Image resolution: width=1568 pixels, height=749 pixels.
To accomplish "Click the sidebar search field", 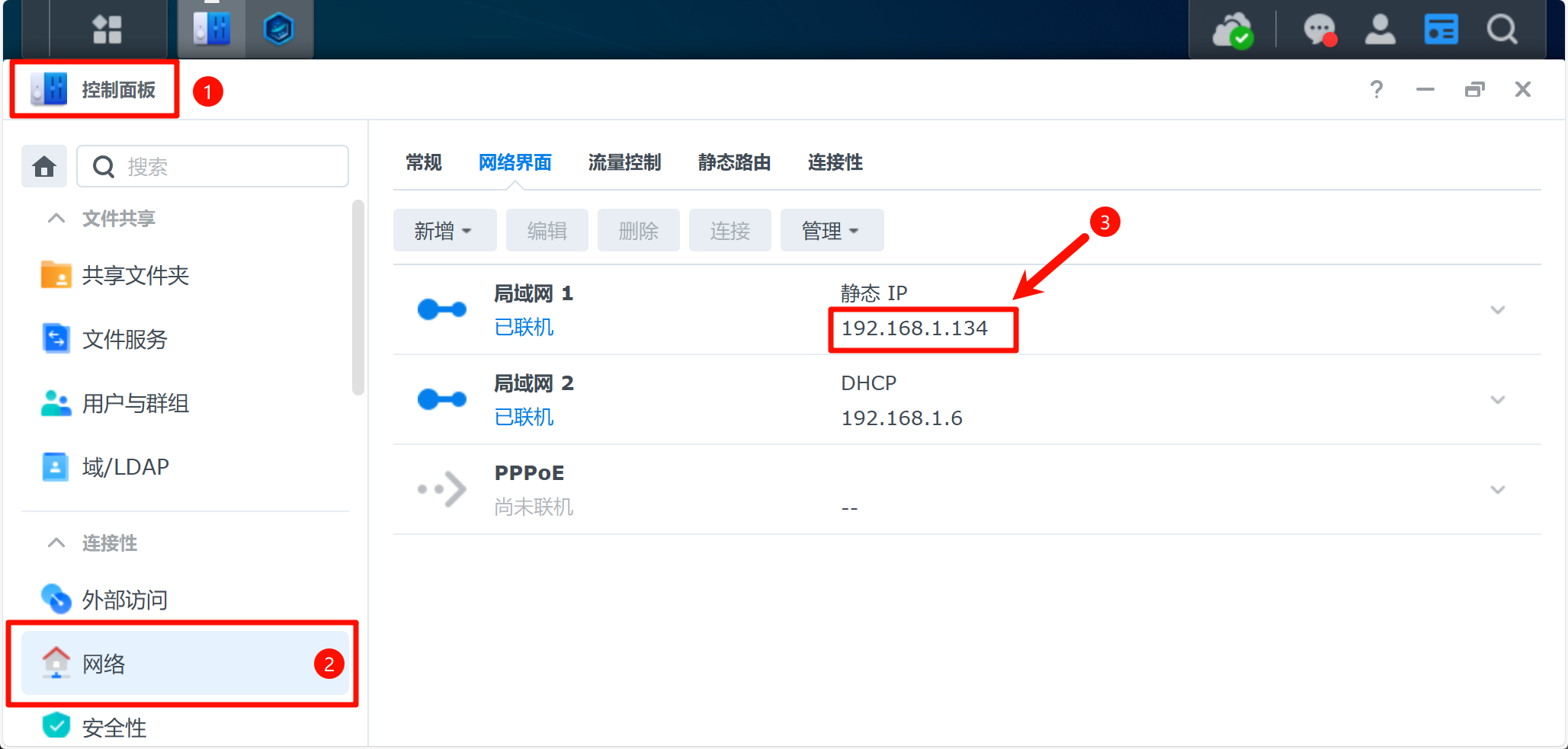I will pos(213,166).
